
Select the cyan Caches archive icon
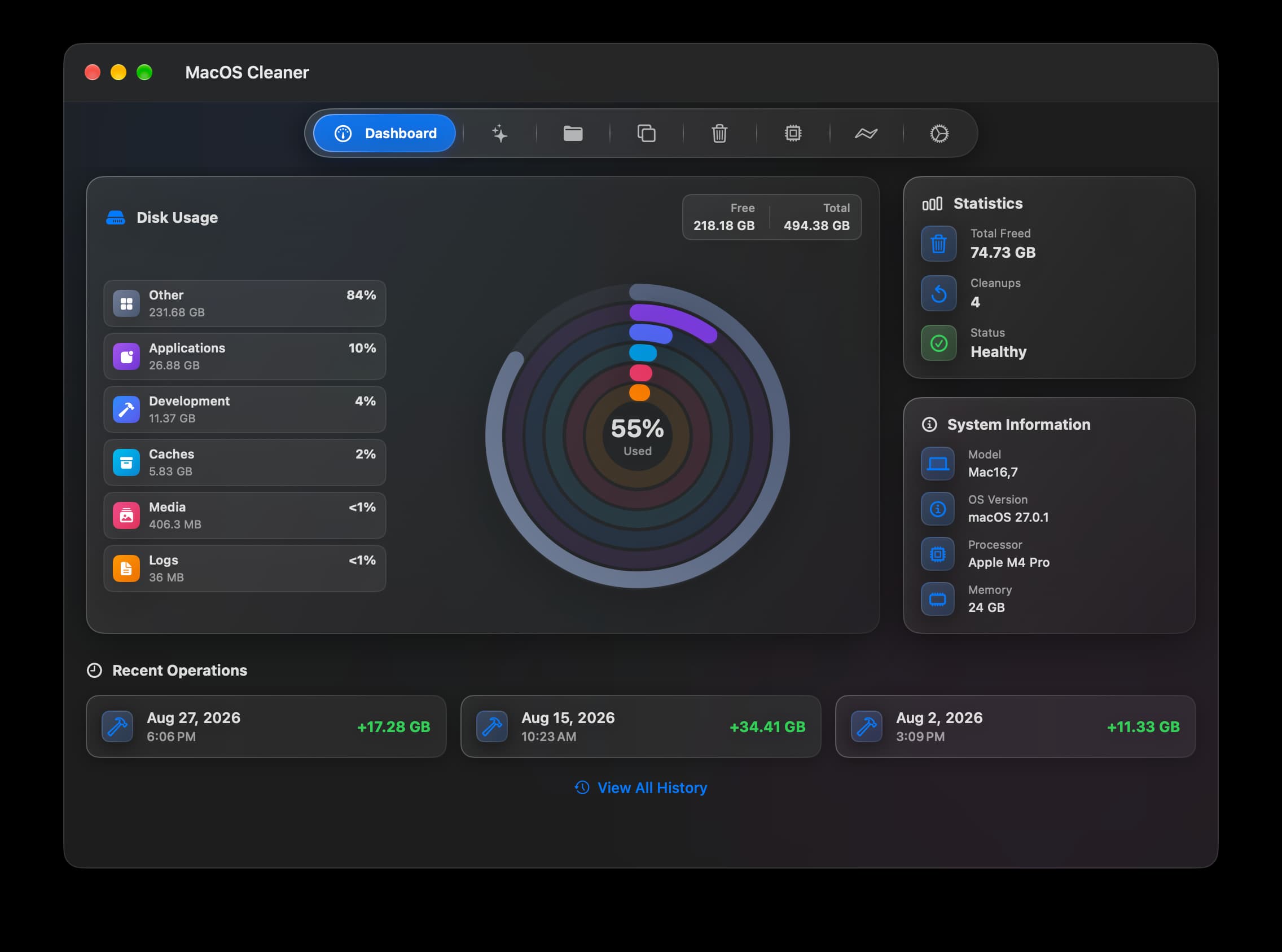click(126, 462)
